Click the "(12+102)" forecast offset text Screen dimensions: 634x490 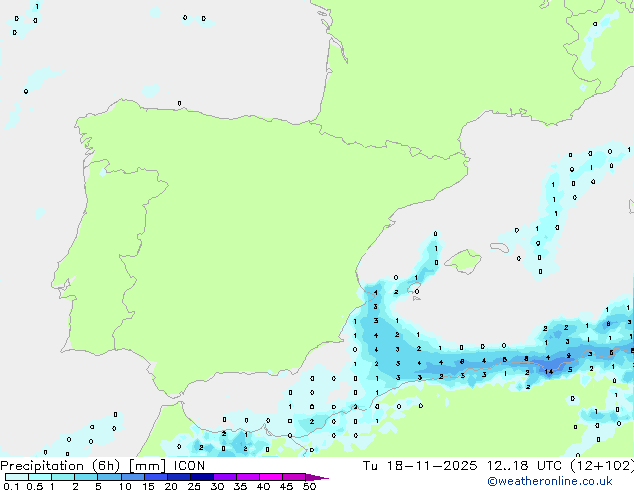602,466
